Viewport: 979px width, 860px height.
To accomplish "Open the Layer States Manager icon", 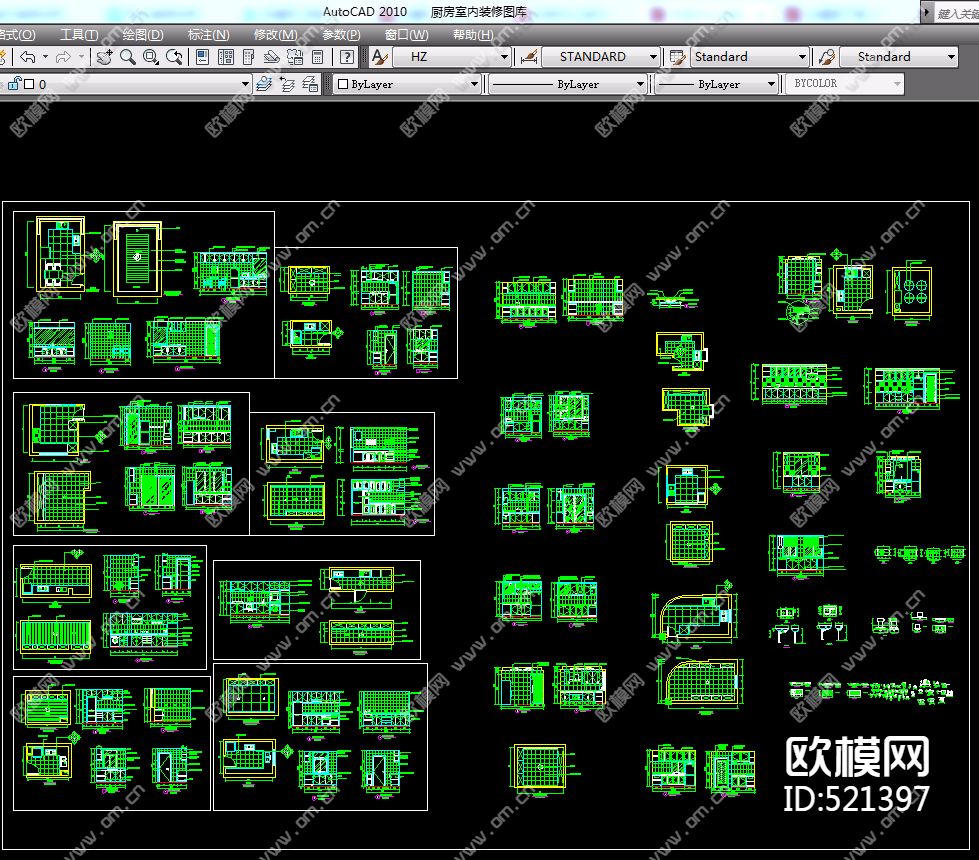I will tap(310, 84).
